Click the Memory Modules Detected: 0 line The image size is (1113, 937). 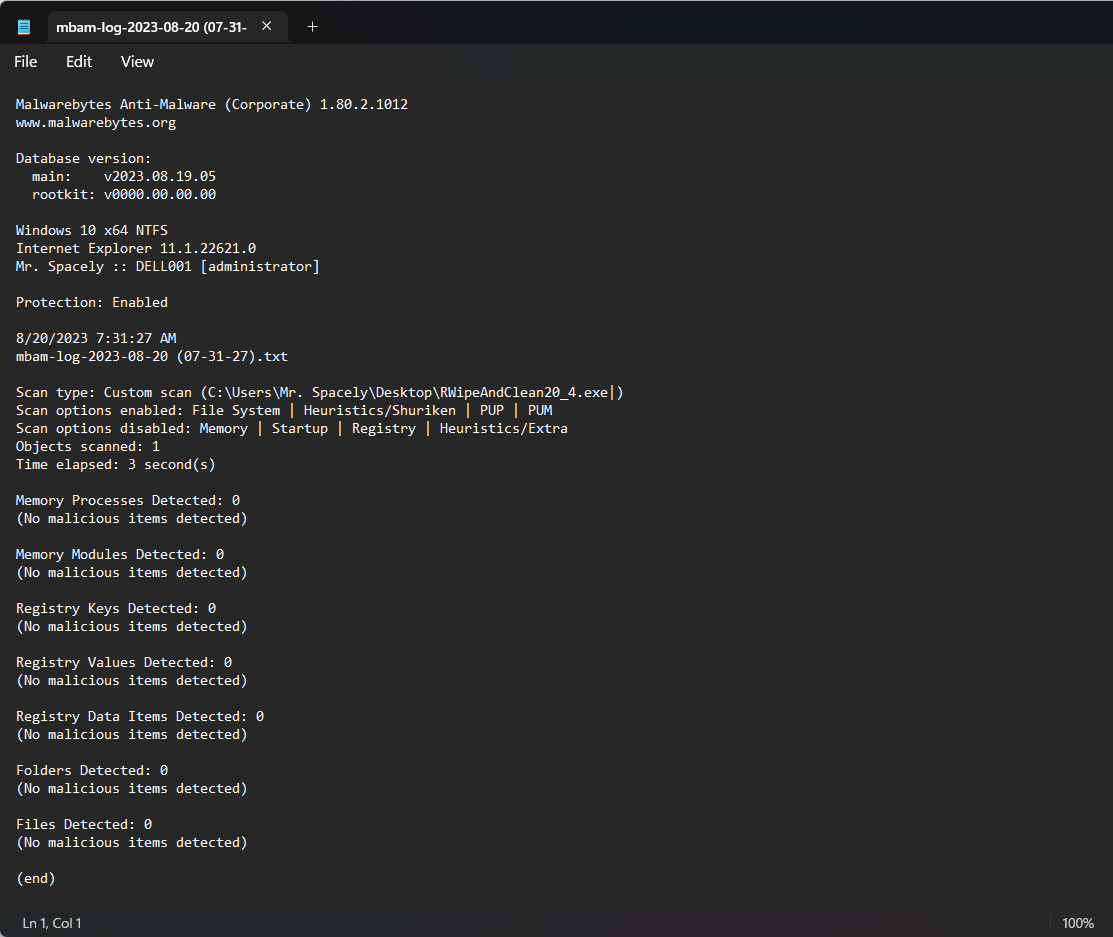(120, 554)
